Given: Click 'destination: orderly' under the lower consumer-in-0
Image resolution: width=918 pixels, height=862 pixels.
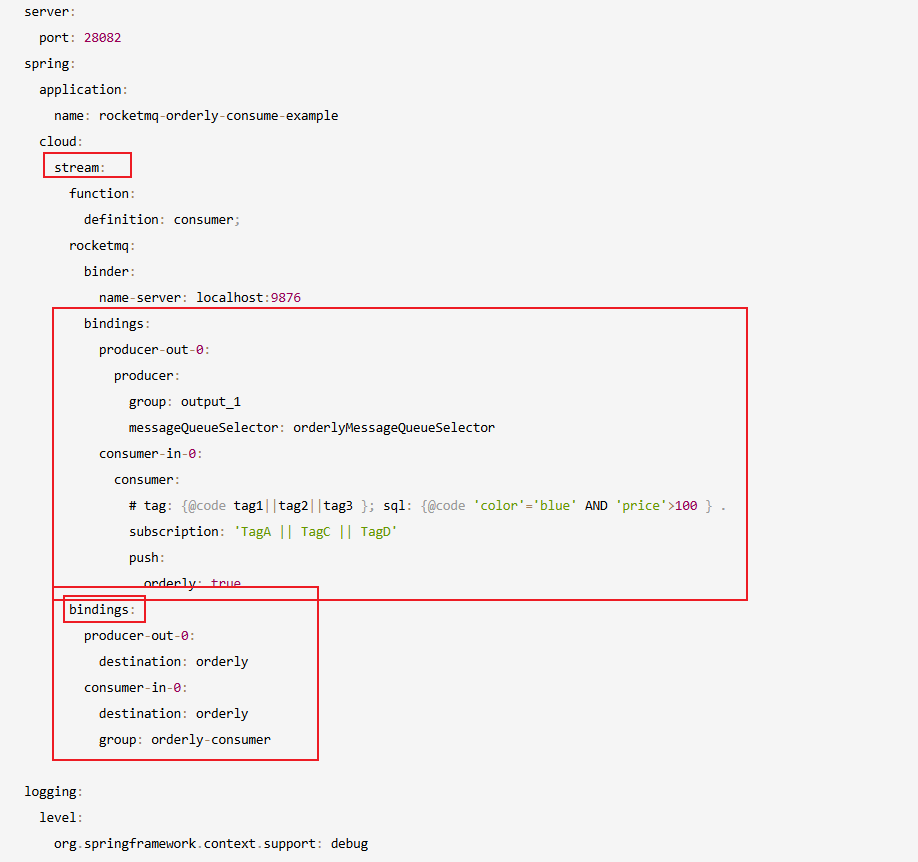Looking at the screenshot, I should point(173,714).
